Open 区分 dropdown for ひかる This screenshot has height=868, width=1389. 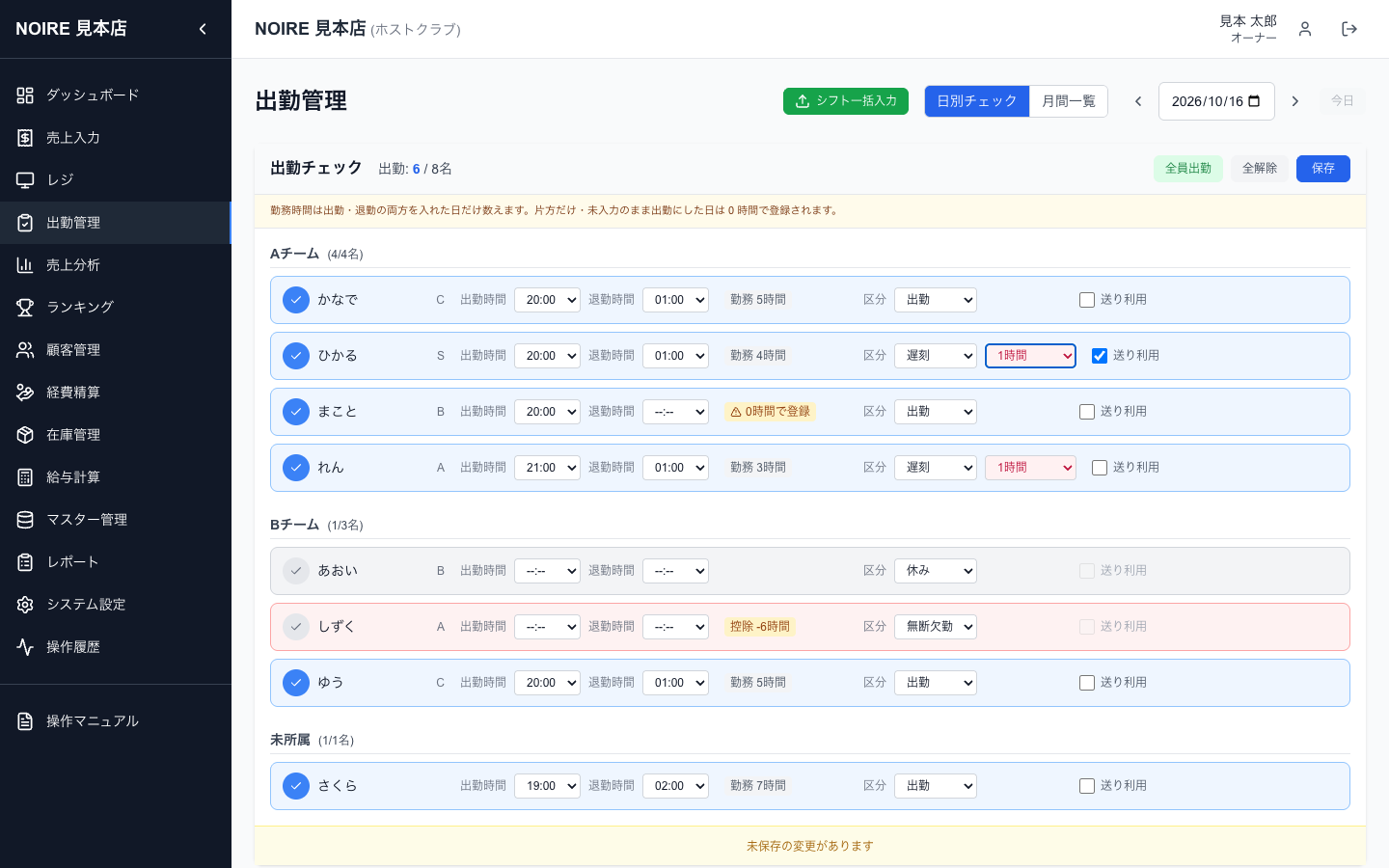click(x=936, y=356)
